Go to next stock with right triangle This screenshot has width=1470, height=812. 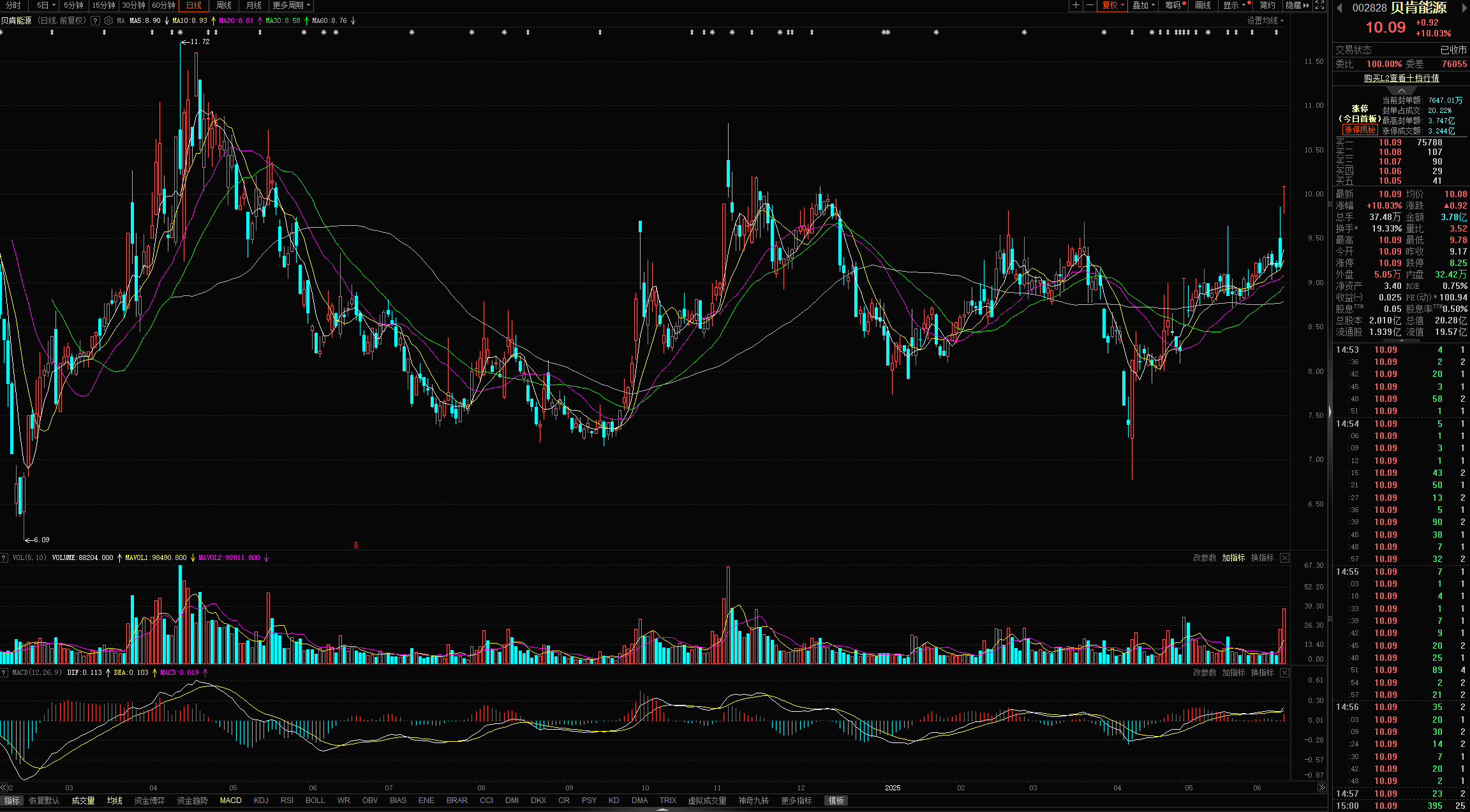(x=1464, y=8)
